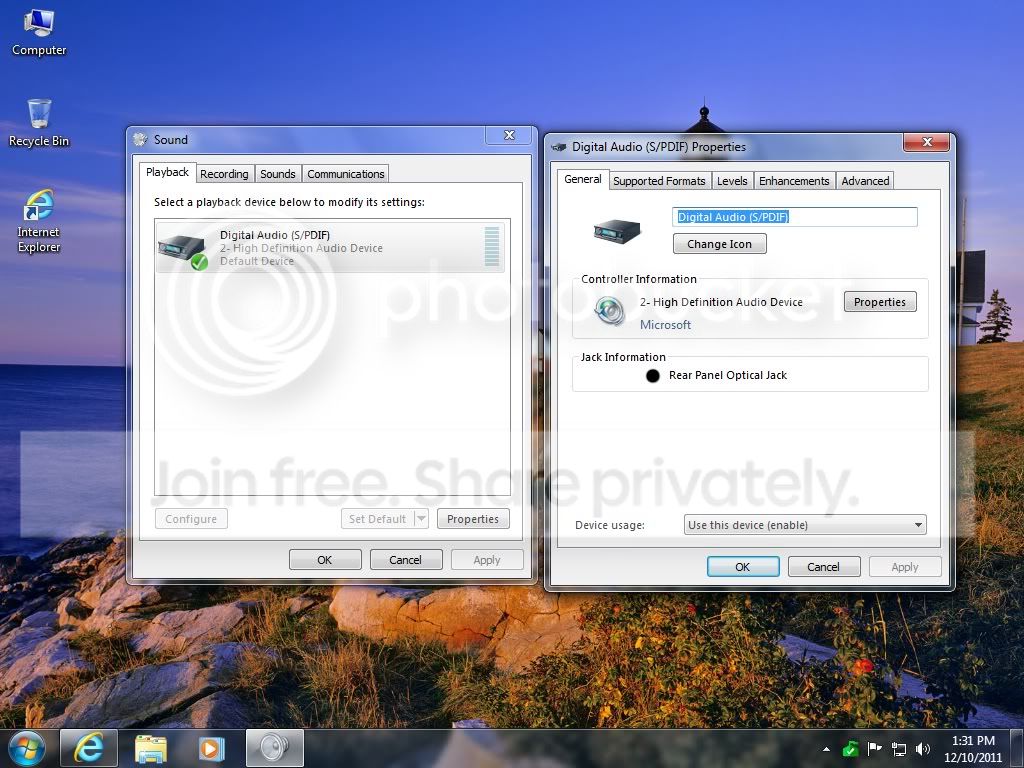The height and width of the screenshot is (768, 1024).
Task: Open the Action Center flag icon
Action: tap(874, 749)
